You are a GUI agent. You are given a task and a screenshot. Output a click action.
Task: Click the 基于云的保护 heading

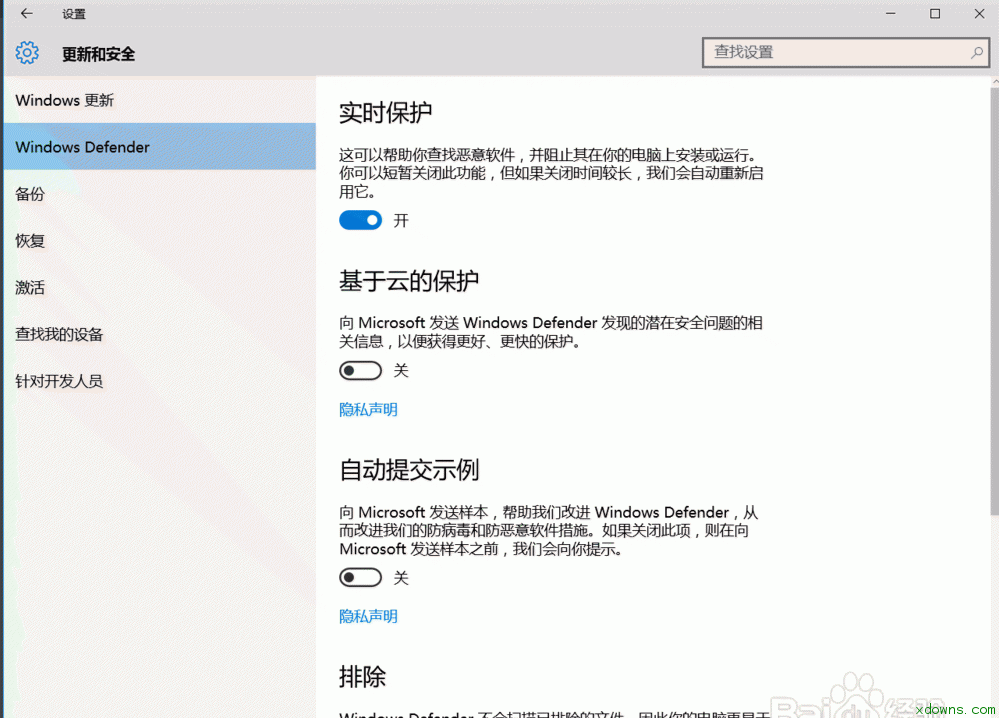click(x=409, y=281)
